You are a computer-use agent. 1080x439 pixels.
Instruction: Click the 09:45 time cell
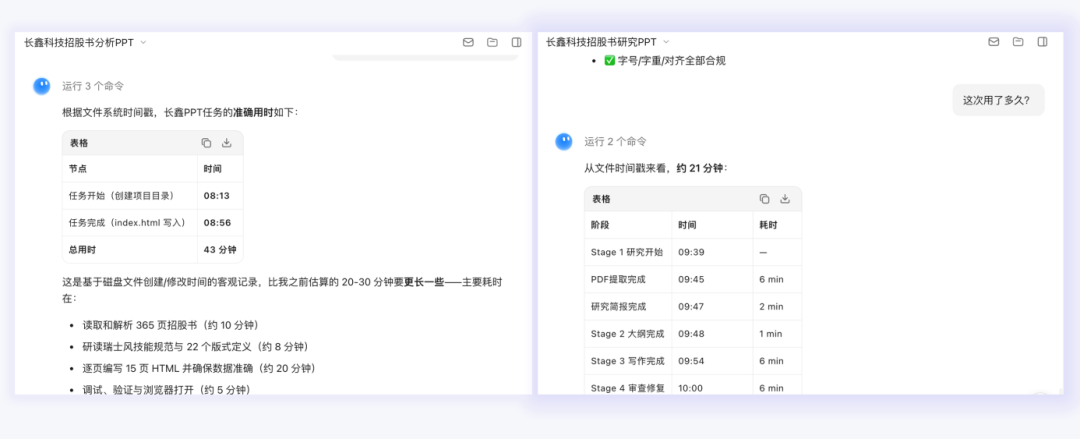pyautogui.click(x=713, y=279)
